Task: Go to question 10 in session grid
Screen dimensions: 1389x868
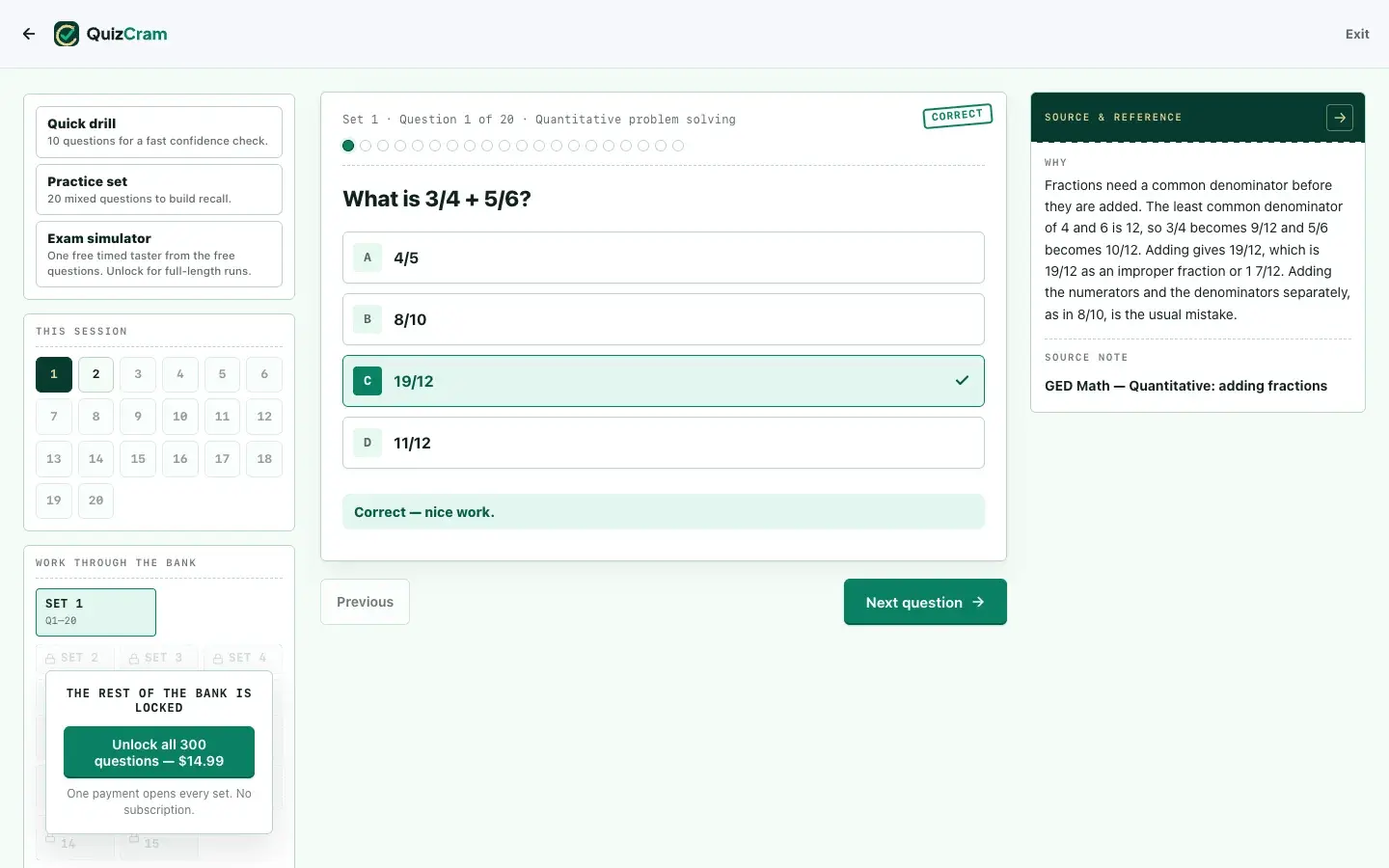Action: pyautogui.click(x=180, y=417)
